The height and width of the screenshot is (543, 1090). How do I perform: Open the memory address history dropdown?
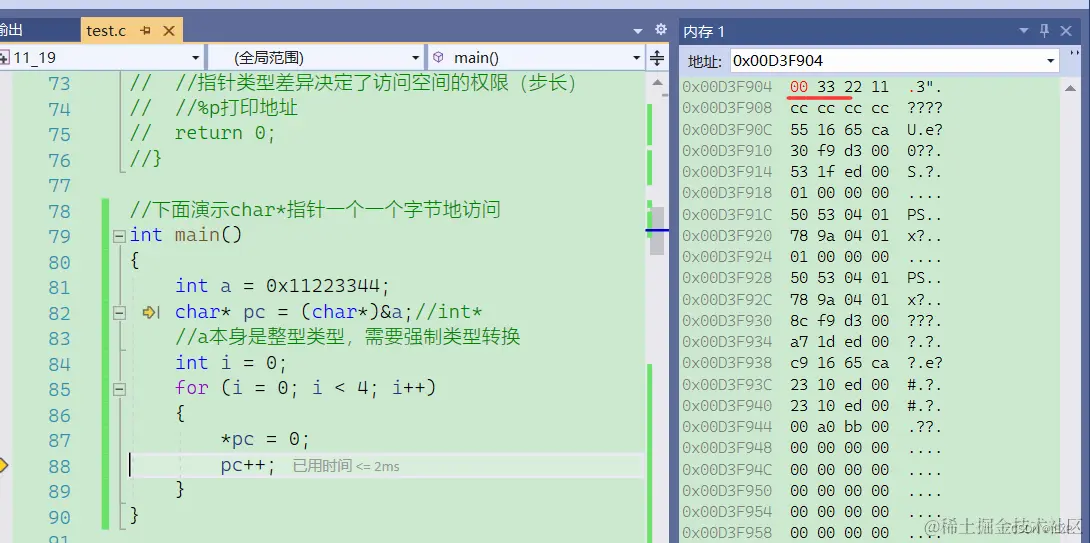pyautogui.click(x=1050, y=61)
